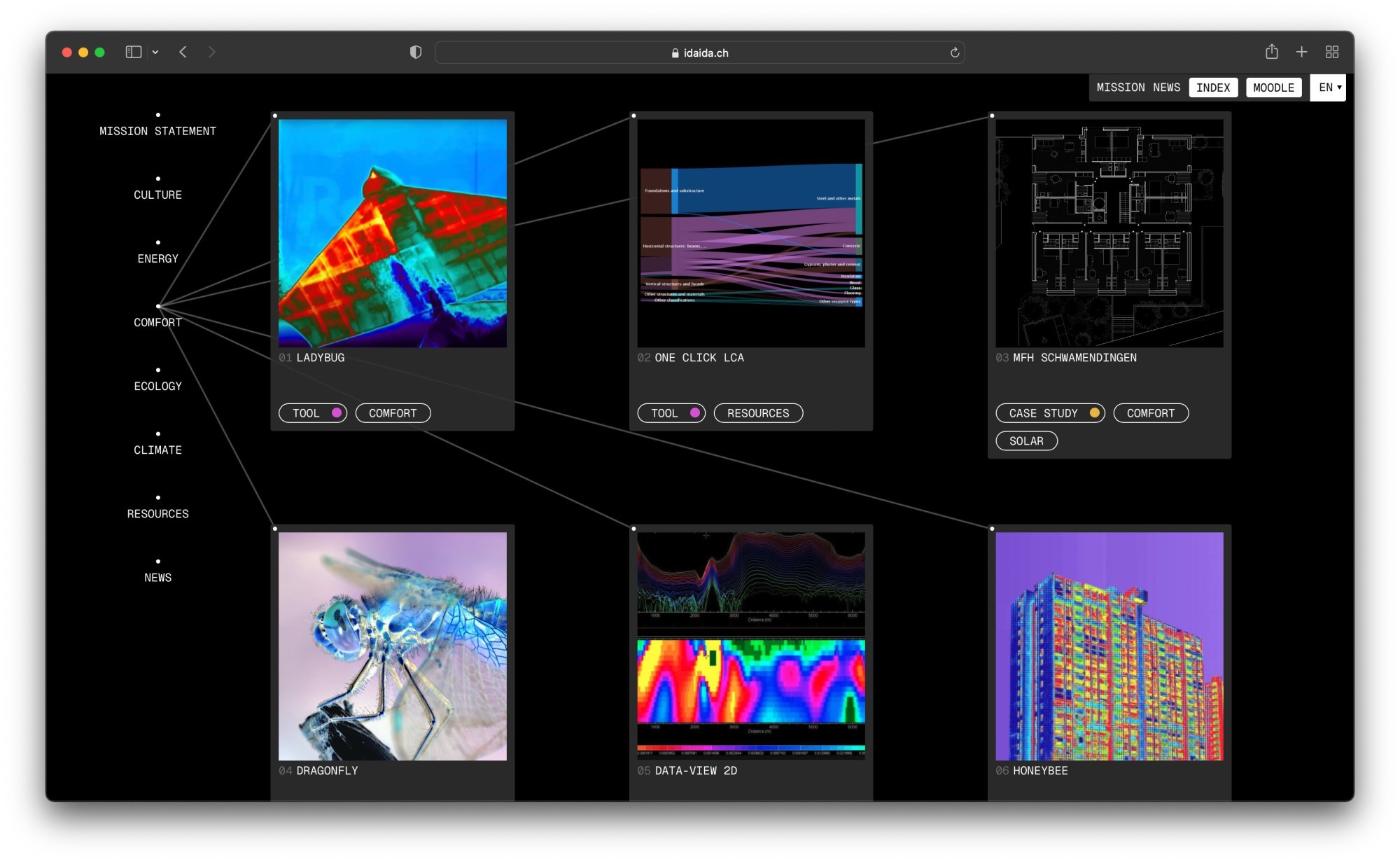Reload the page with the refresh icon
The width and height of the screenshot is (1400, 862).
click(x=954, y=53)
